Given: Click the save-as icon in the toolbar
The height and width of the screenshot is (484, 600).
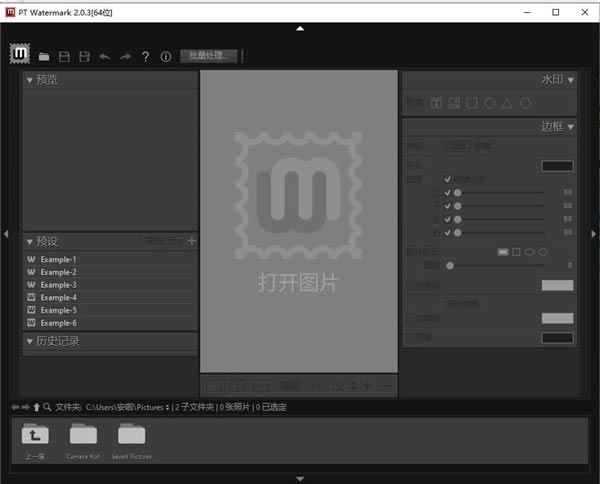Looking at the screenshot, I should click(x=84, y=57).
